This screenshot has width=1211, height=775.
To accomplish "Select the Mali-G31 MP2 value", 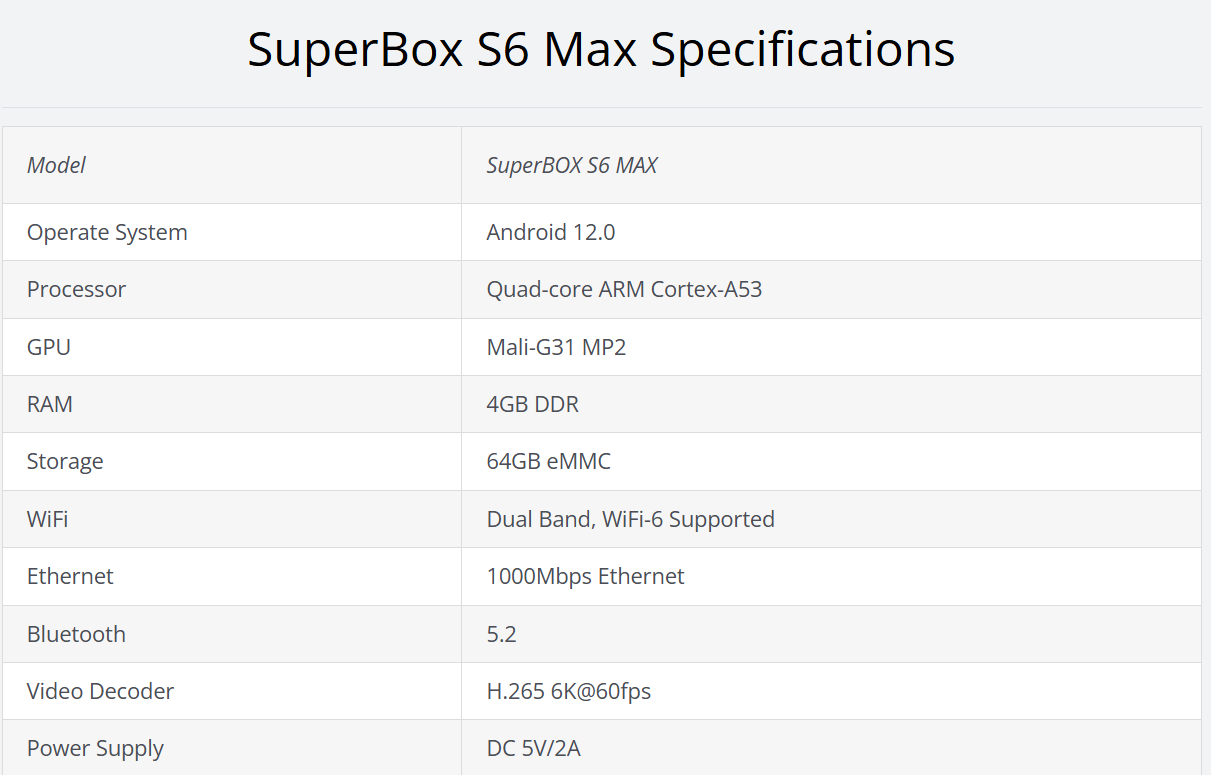I will (556, 347).
